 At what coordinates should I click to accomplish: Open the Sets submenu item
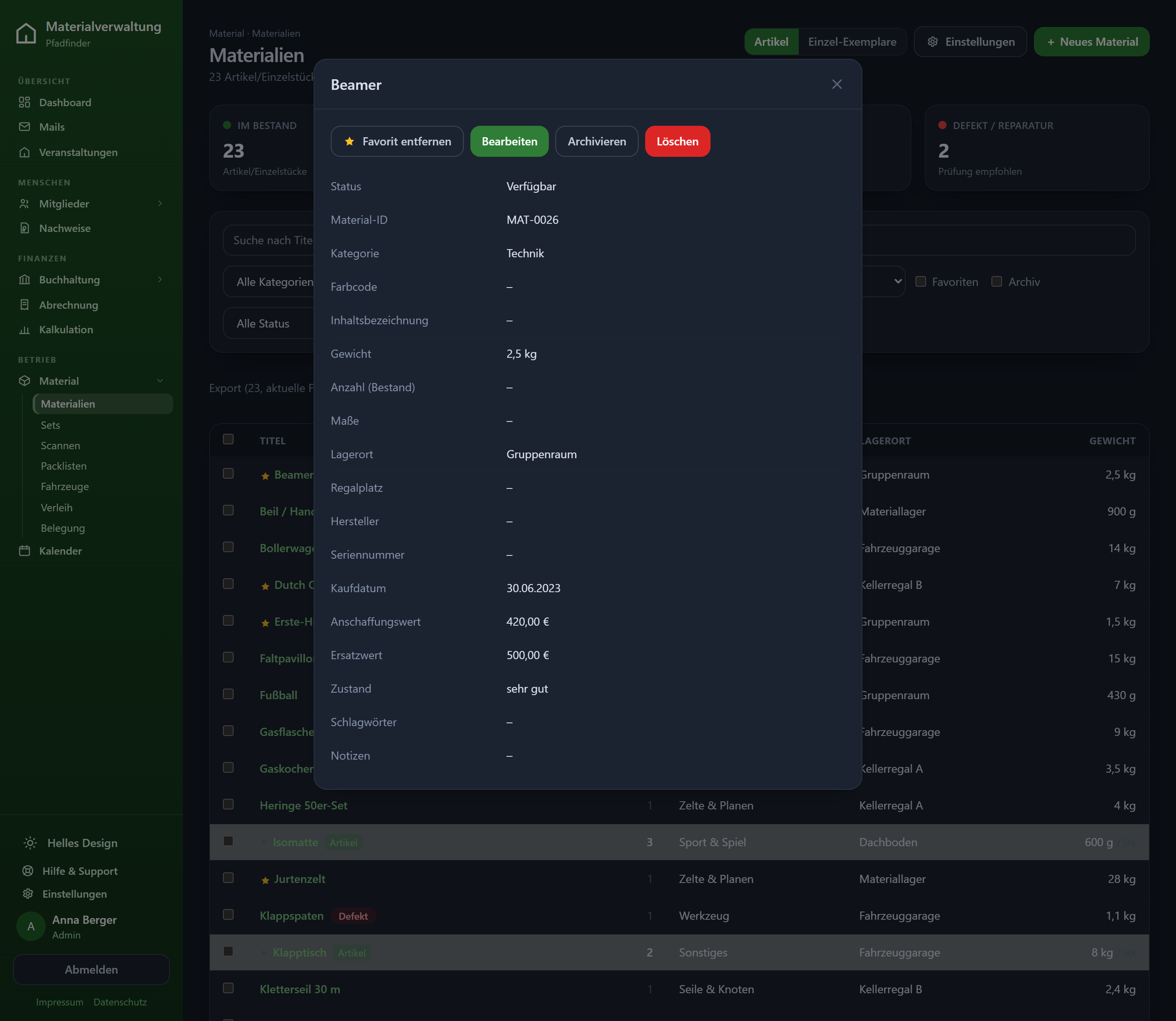click(50, 425)
